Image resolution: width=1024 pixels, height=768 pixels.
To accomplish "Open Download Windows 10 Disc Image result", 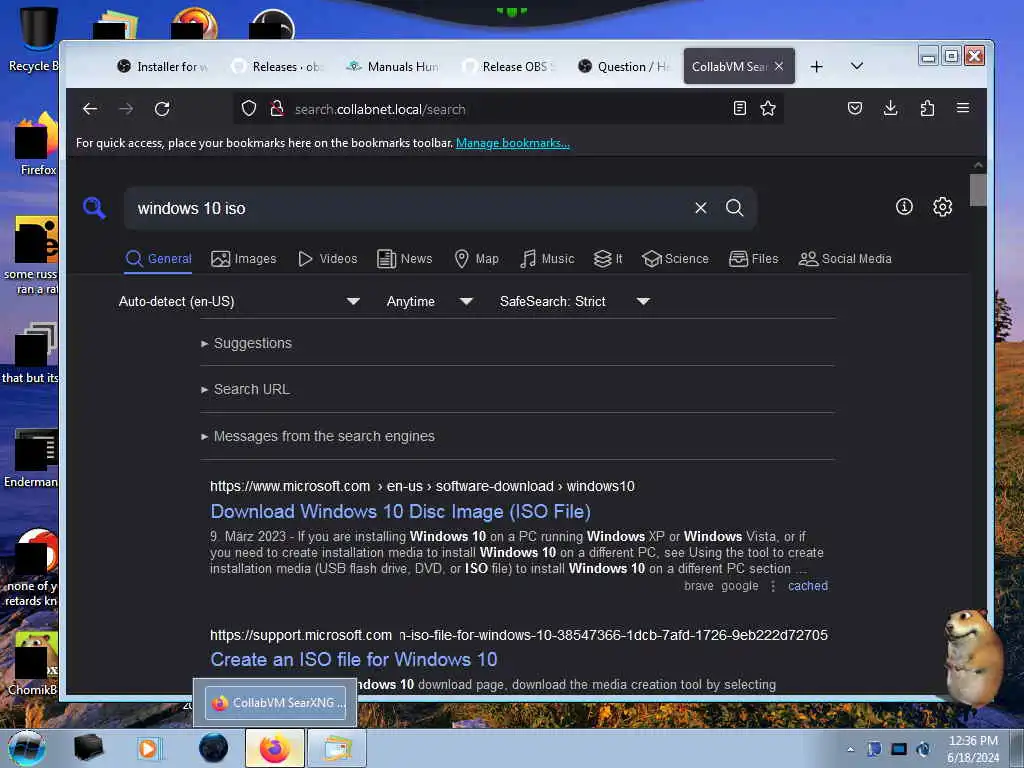I will [x=400, y=511].
